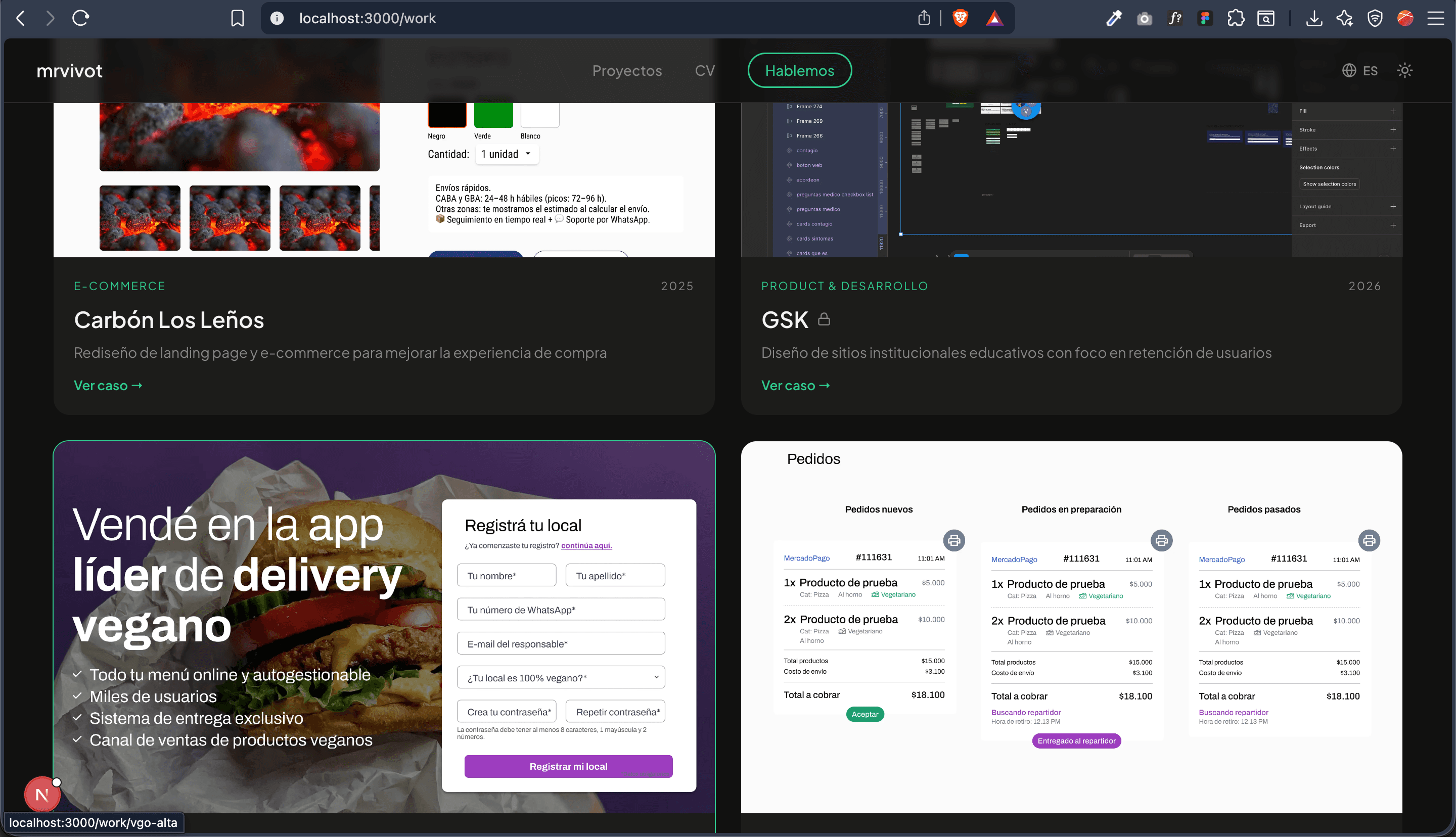This screenshot has height=837, width=1456.
Task: Open the CV nav item
Action: 705,71
